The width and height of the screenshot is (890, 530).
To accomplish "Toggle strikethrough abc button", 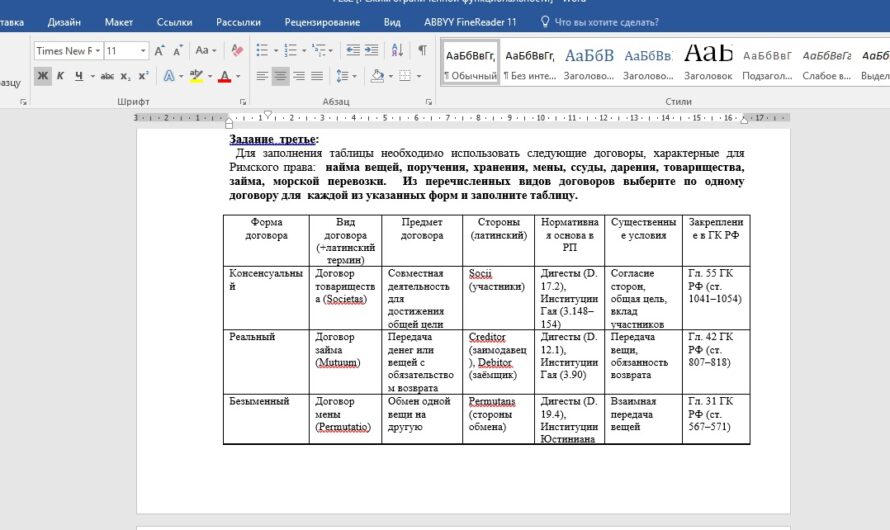I will (x=107, y=76).
